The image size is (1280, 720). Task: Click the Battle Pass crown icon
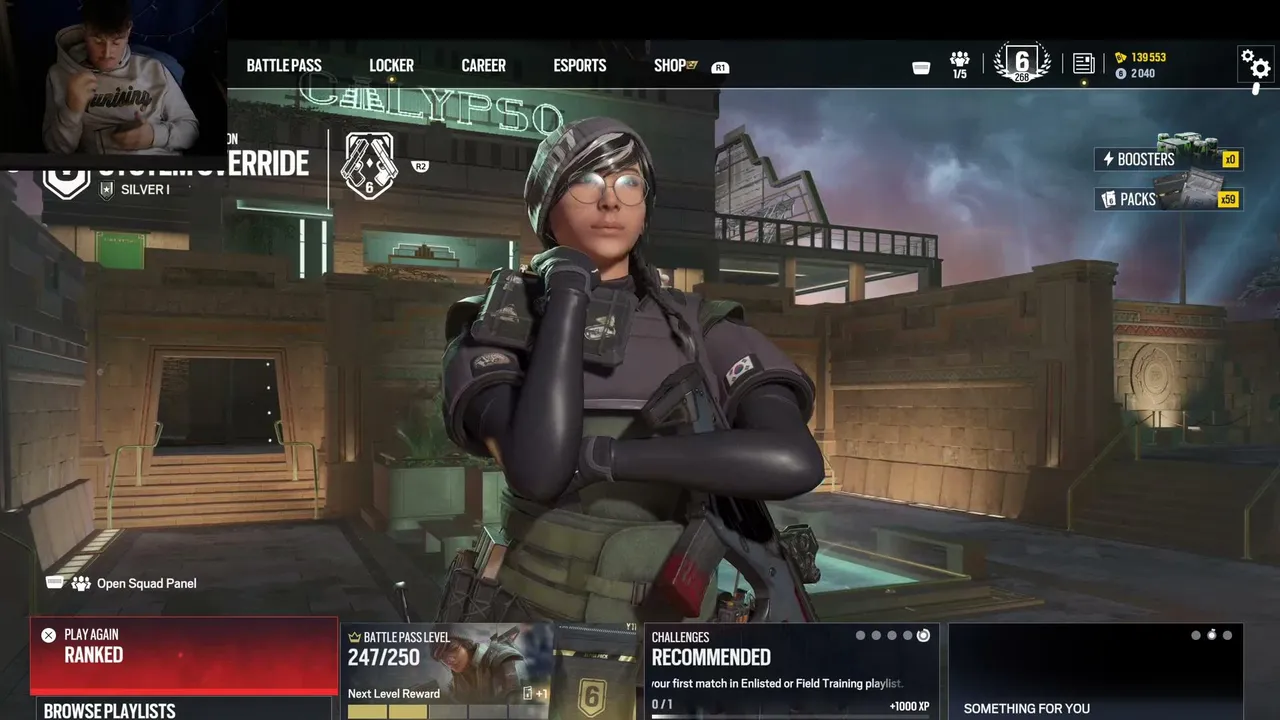354,637
